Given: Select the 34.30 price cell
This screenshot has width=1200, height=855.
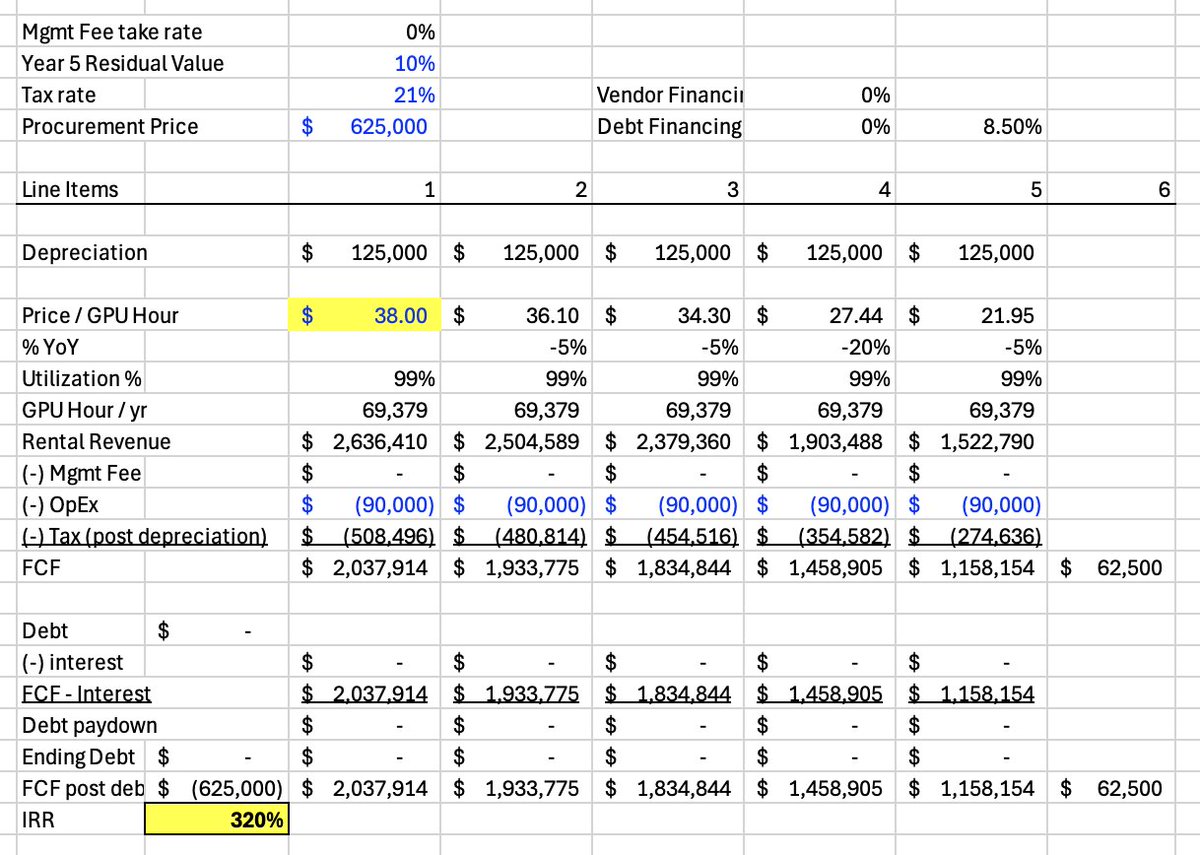Looking at the screenshot, I should click(x=668, y=315).
